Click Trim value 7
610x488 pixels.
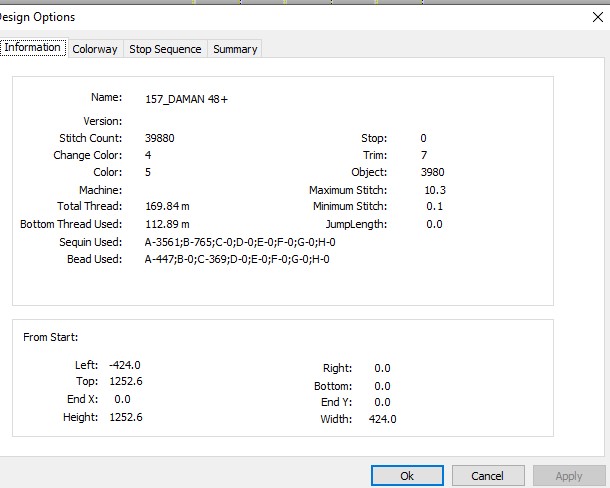pyautogui.click(x=424, y=155)
